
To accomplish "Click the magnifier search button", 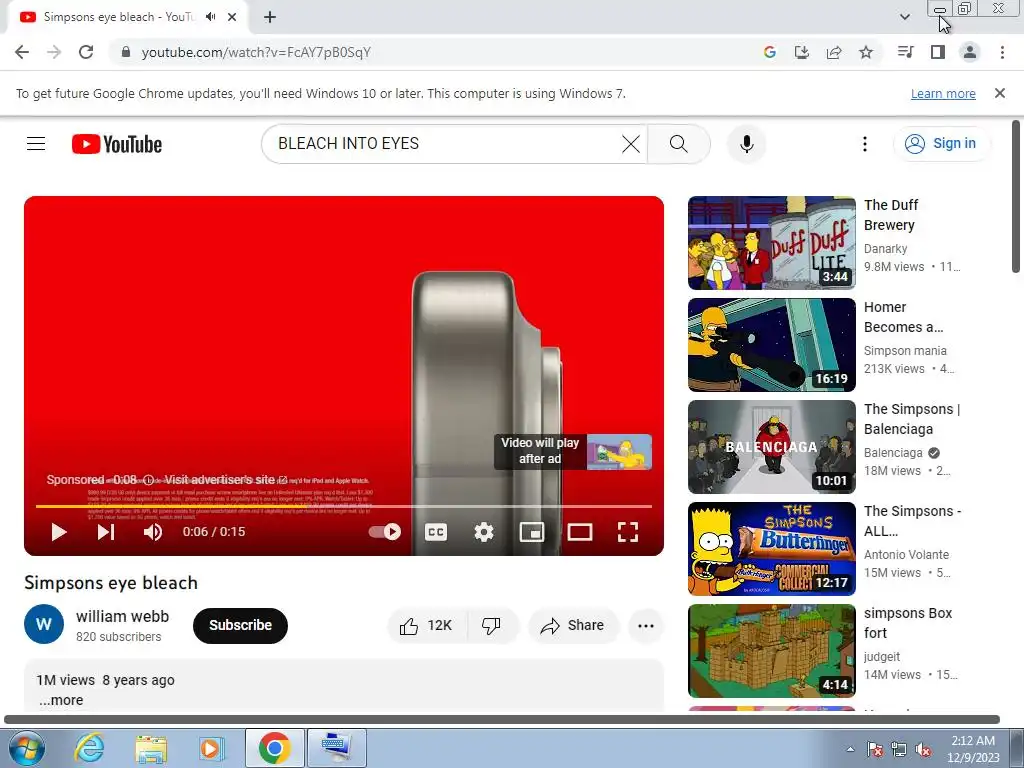I will 679,144.
